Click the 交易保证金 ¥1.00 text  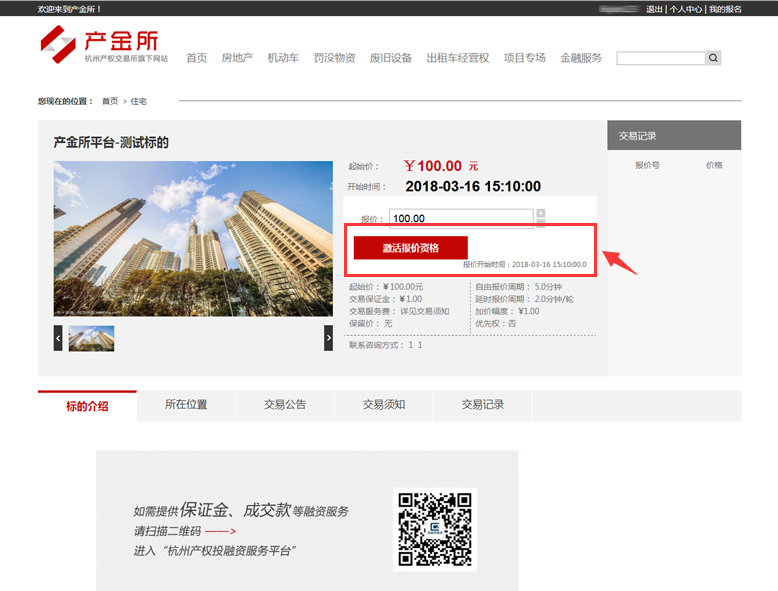pyautogui.click(x=386, y=299)
